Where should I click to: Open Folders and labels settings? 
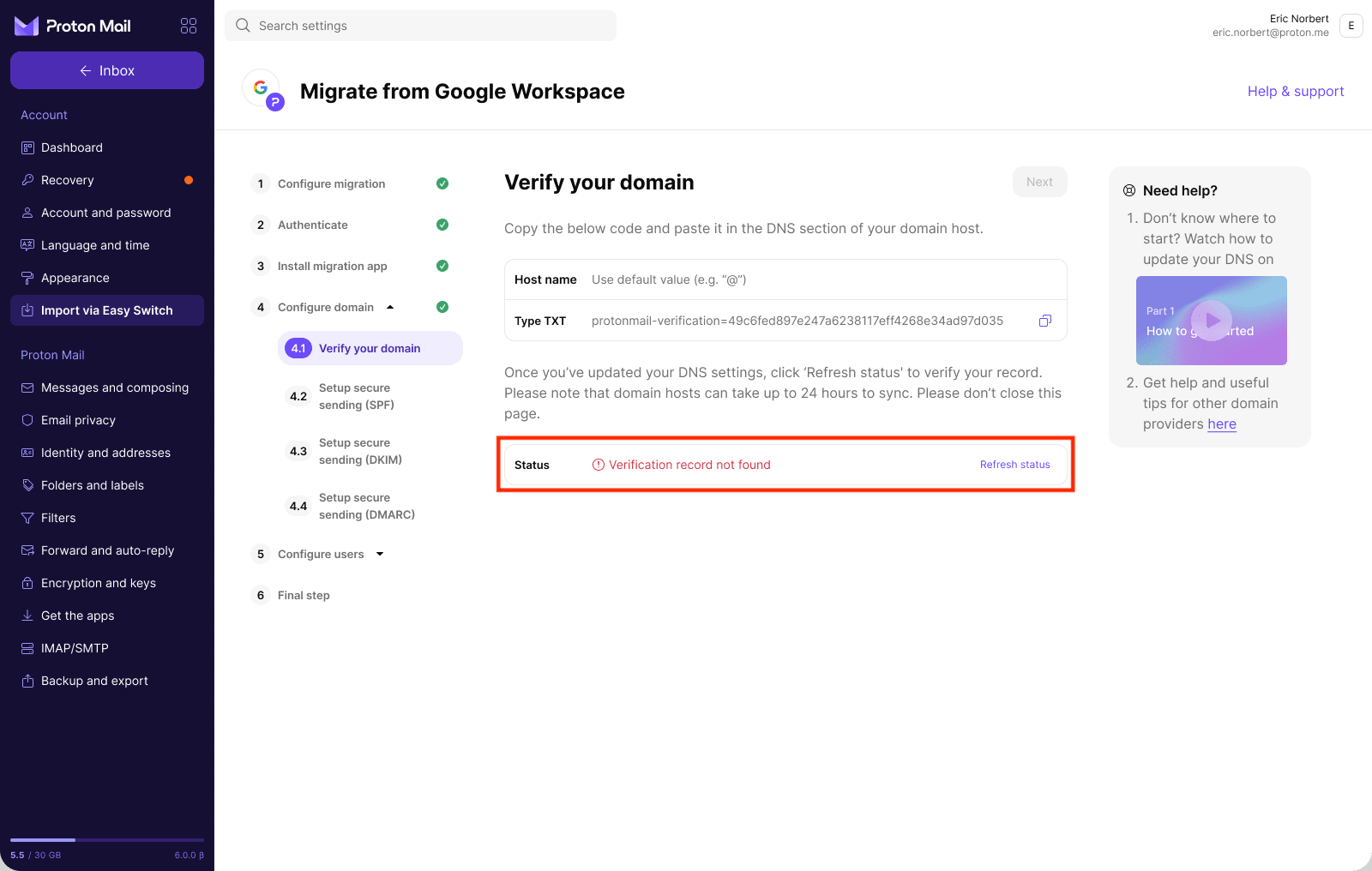pyautogui.click(x=107, y=485)
